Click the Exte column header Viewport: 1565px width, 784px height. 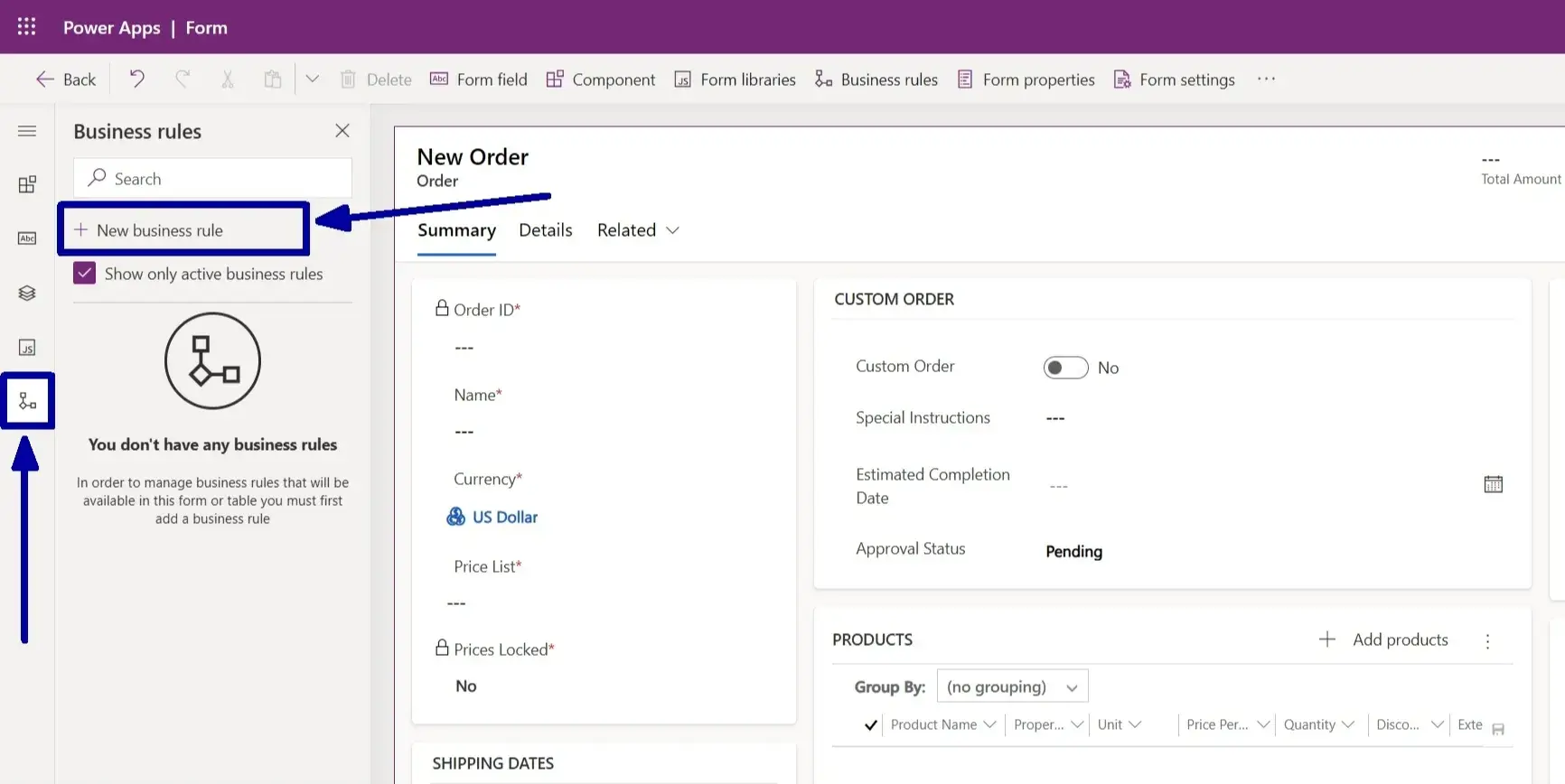coord(1470,724)
